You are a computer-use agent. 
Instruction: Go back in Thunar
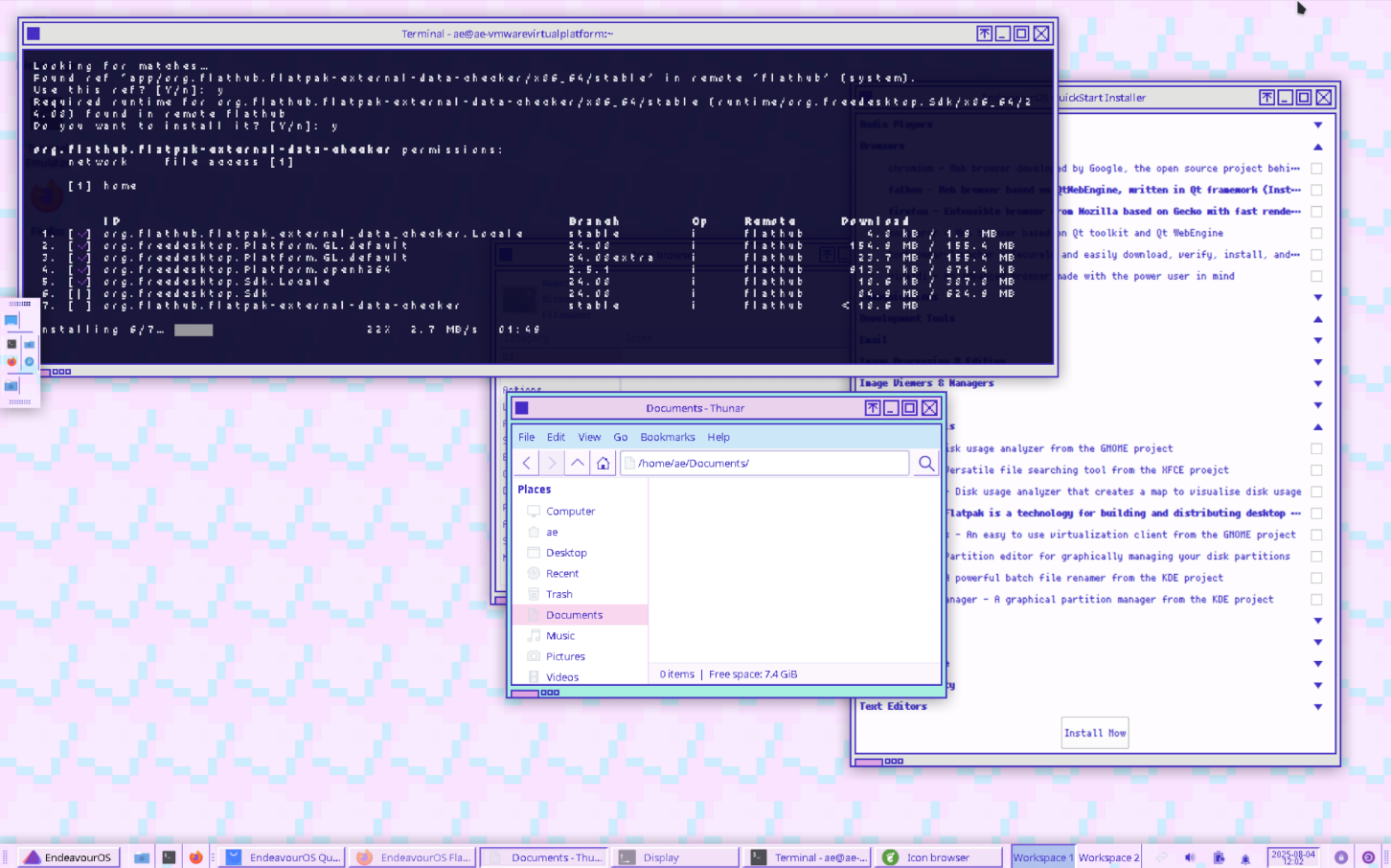[527, 464]
